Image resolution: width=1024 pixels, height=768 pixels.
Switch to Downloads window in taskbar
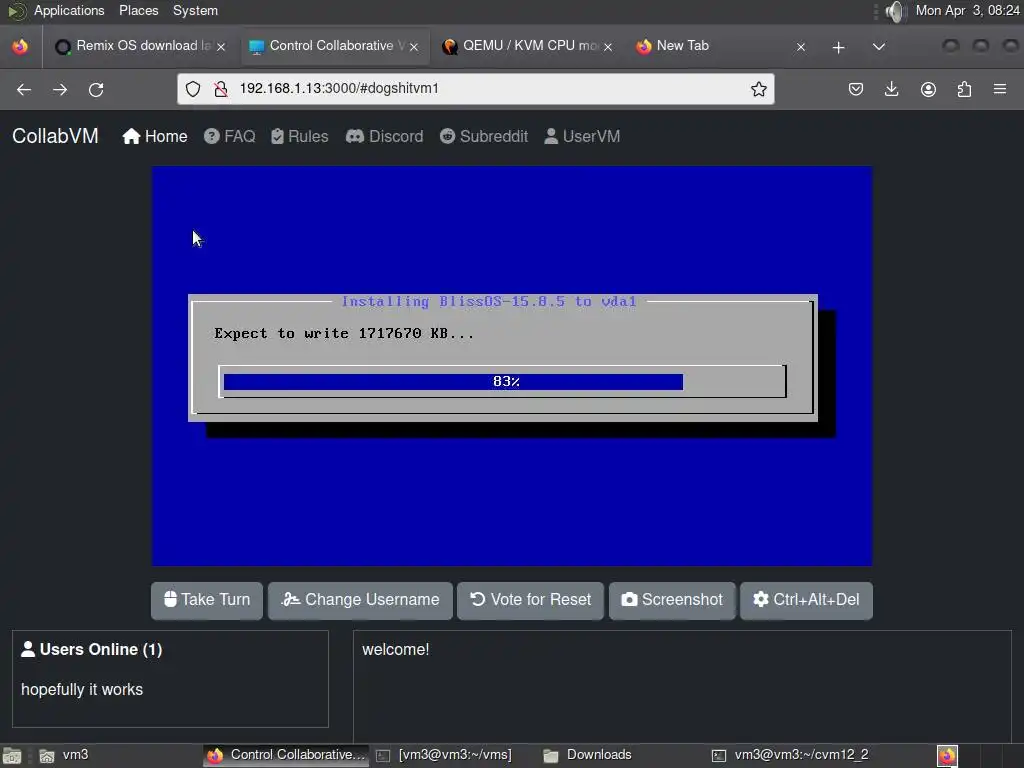[588, 755]
